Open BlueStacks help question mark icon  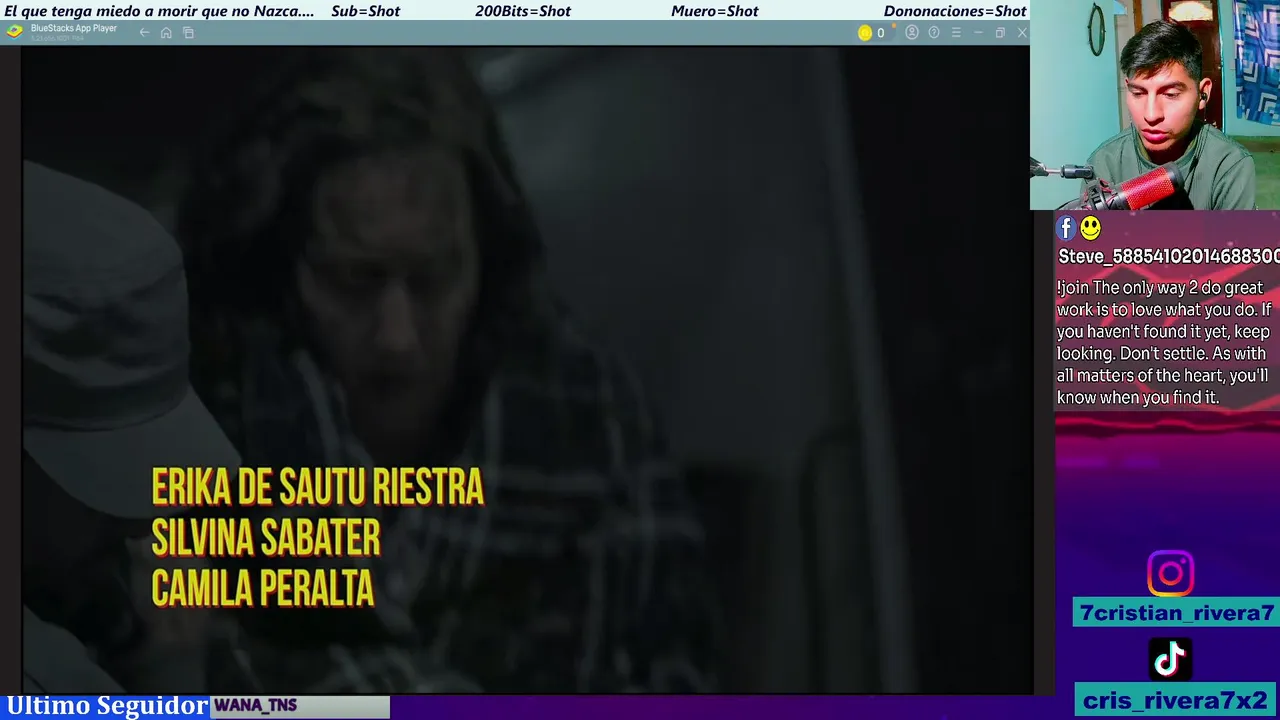point(934,33)
